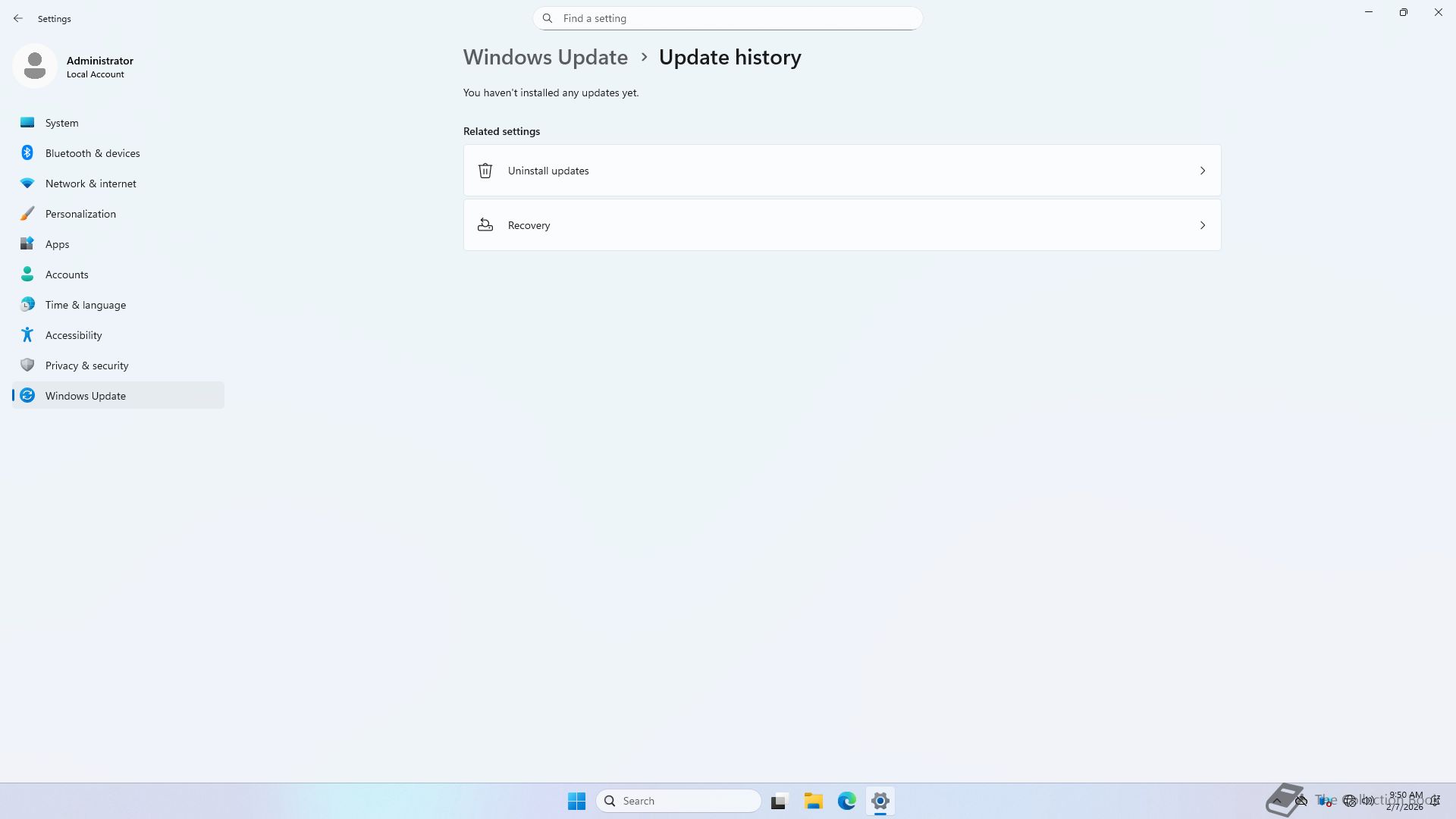This screenshot has width=1456, height=819.
Task: Click the back arrow beside Settings title
Action: tap(18, 18)
